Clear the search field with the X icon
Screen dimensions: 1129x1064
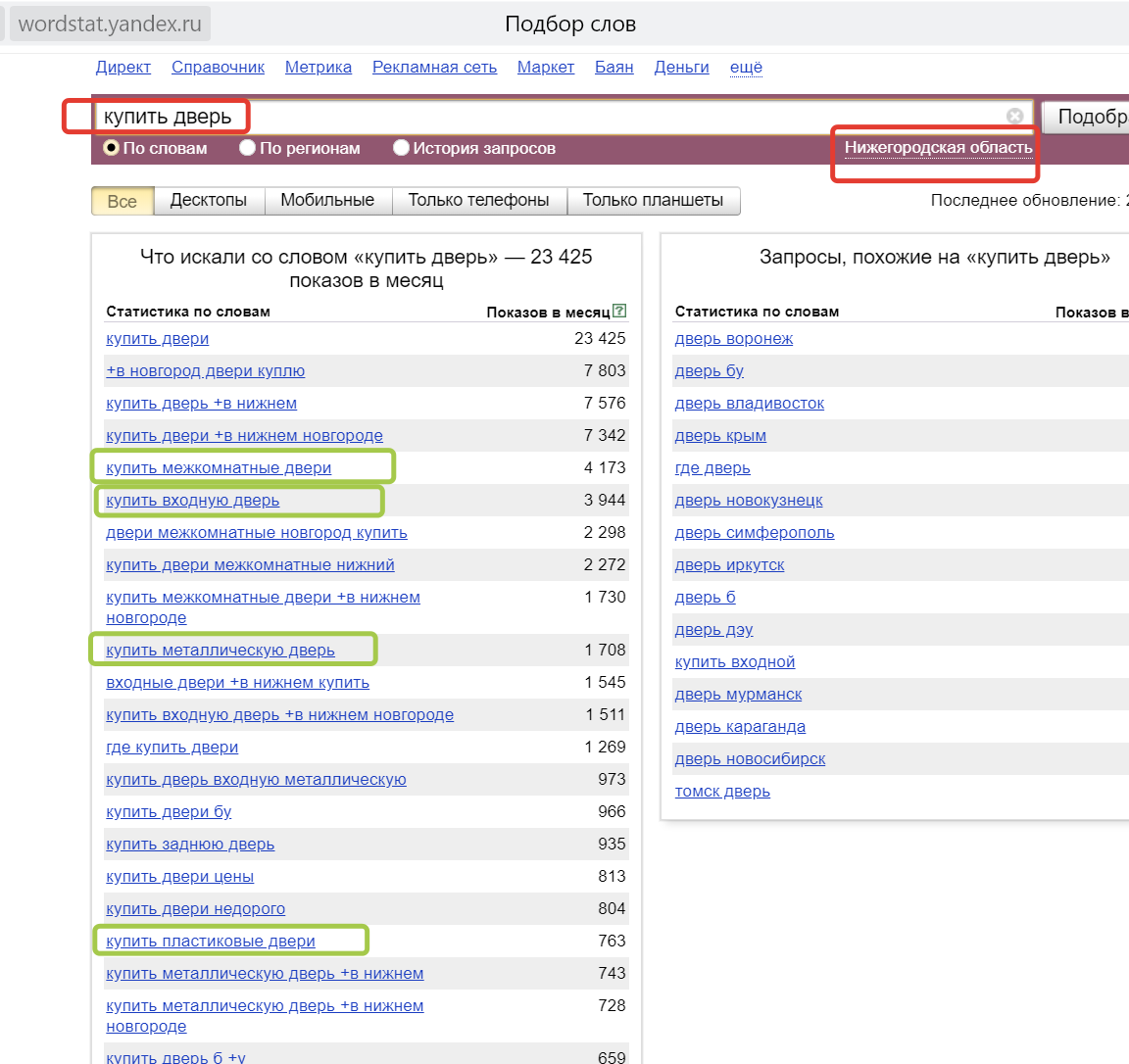coord(1014,116)
